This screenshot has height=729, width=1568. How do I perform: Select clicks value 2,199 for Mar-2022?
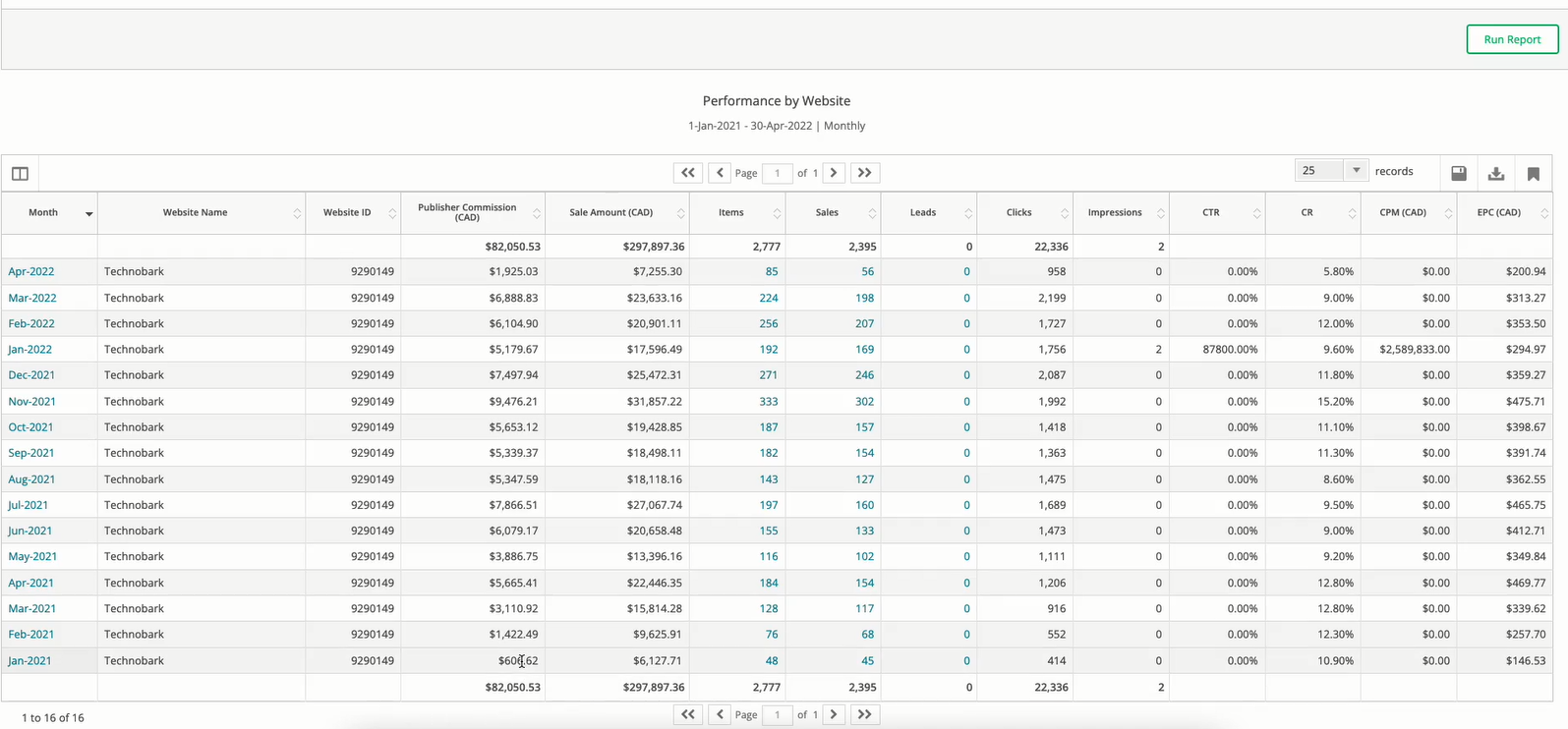[1053, 298]
